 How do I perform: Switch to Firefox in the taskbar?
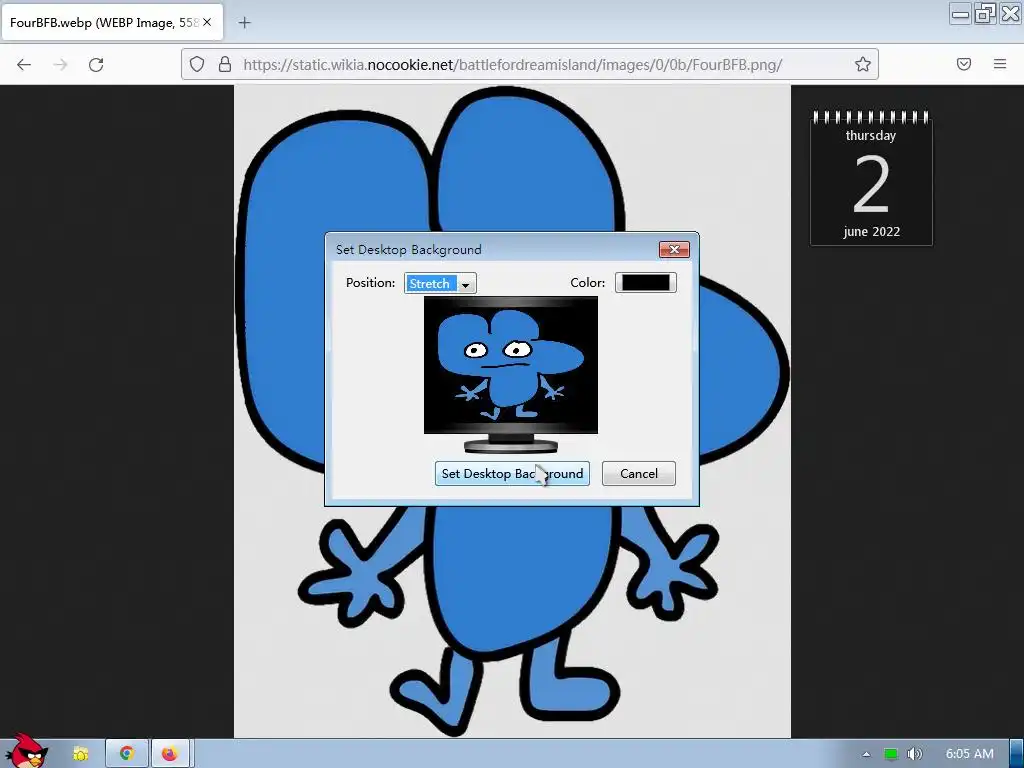click(x=170, y=754)
